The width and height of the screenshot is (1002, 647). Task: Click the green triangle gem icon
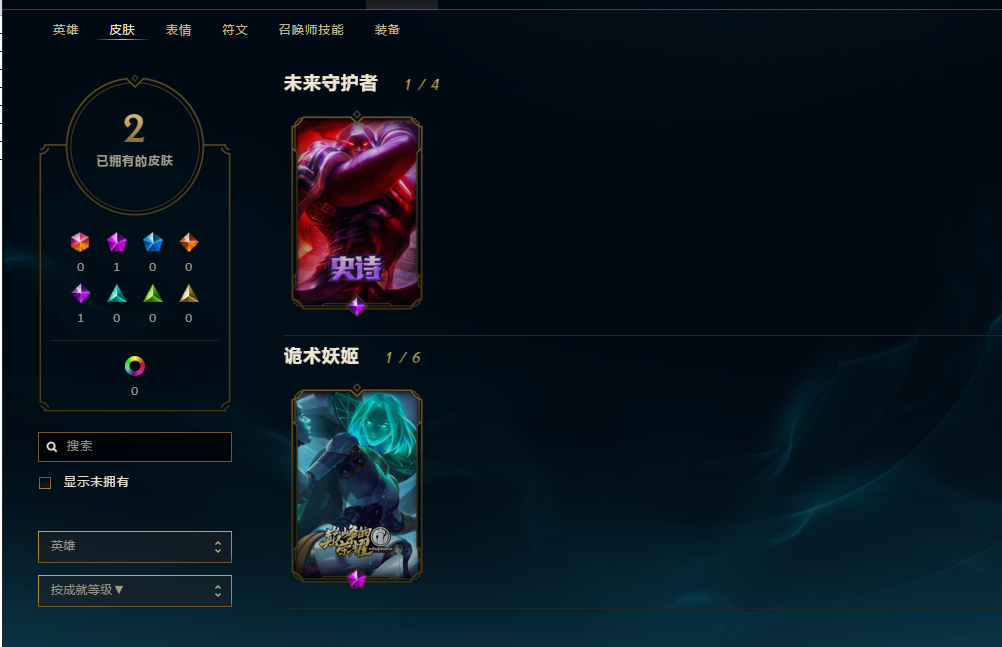(153, 293)
